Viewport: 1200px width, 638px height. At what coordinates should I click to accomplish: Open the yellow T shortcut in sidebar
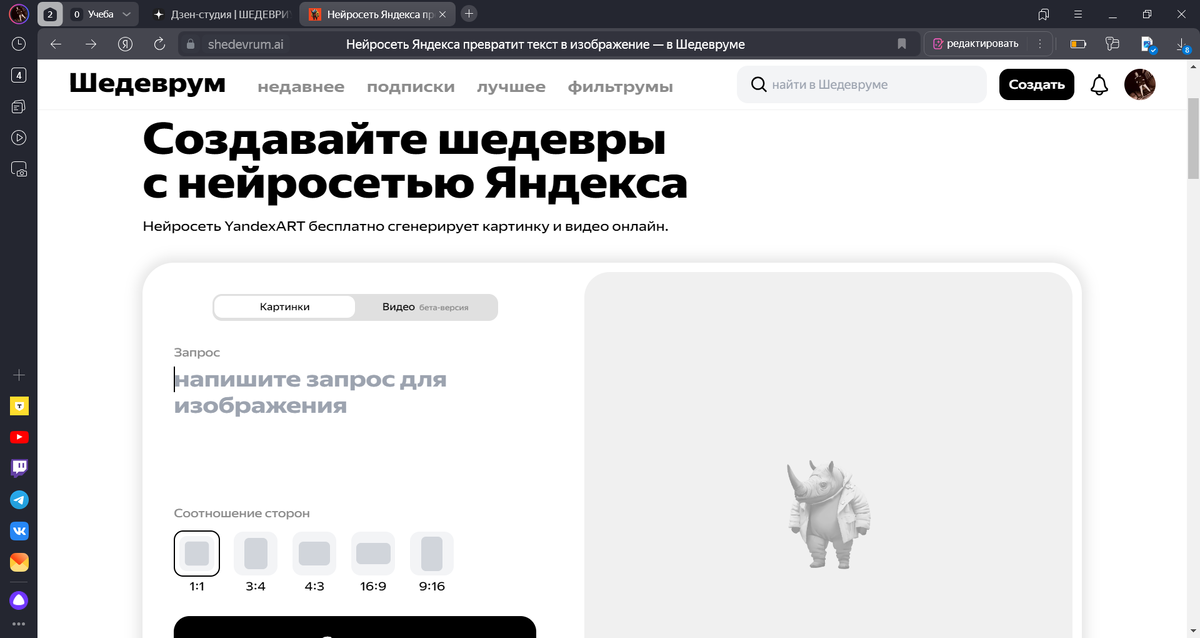(x=19, y=406)
